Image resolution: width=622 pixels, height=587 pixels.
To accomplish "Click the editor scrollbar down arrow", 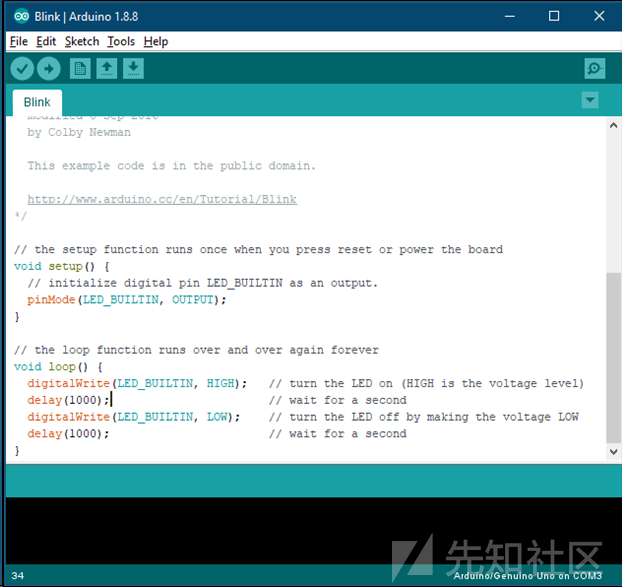I will click(613, 452).
